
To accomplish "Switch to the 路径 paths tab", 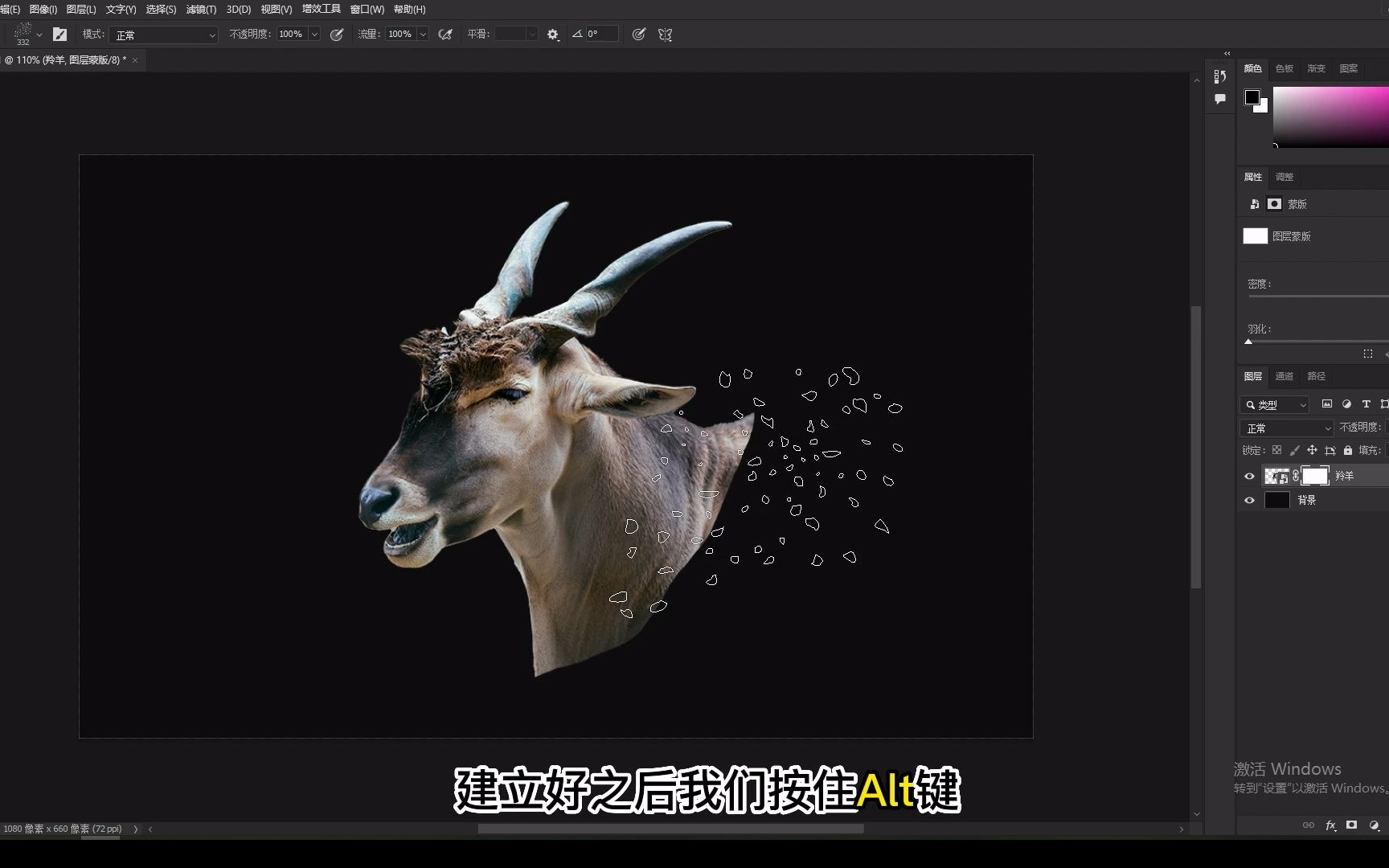I will point(1317,376).
